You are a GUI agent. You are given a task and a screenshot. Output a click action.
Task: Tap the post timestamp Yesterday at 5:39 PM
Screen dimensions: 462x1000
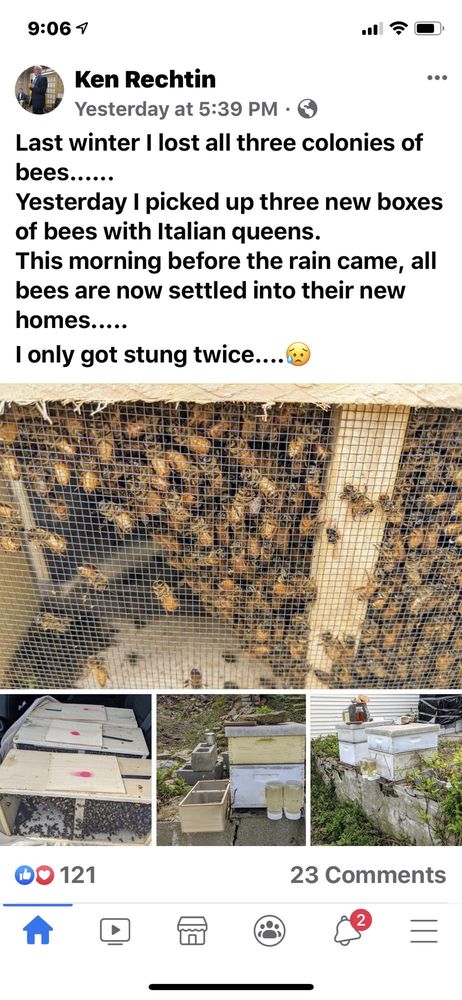tap(176, 110)
